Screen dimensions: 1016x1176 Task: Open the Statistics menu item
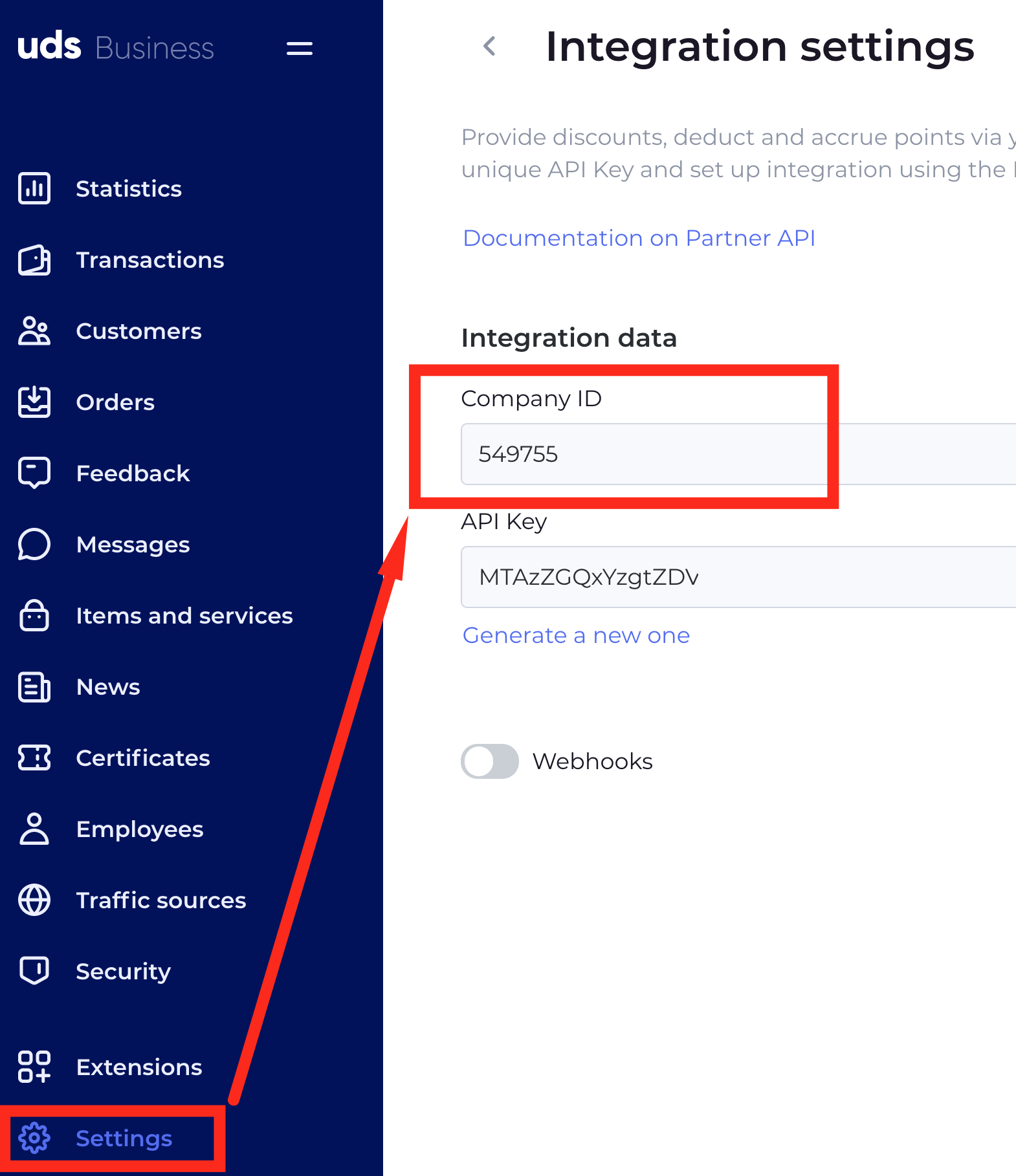pos(129,188)
